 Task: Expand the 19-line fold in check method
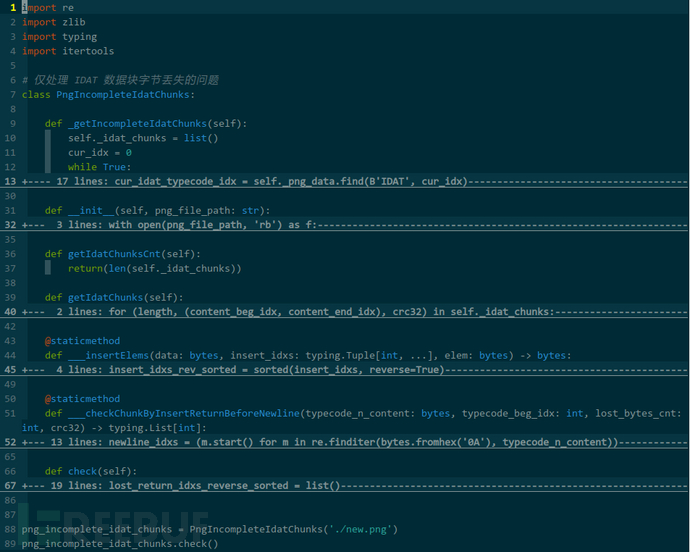click(345, 486)
